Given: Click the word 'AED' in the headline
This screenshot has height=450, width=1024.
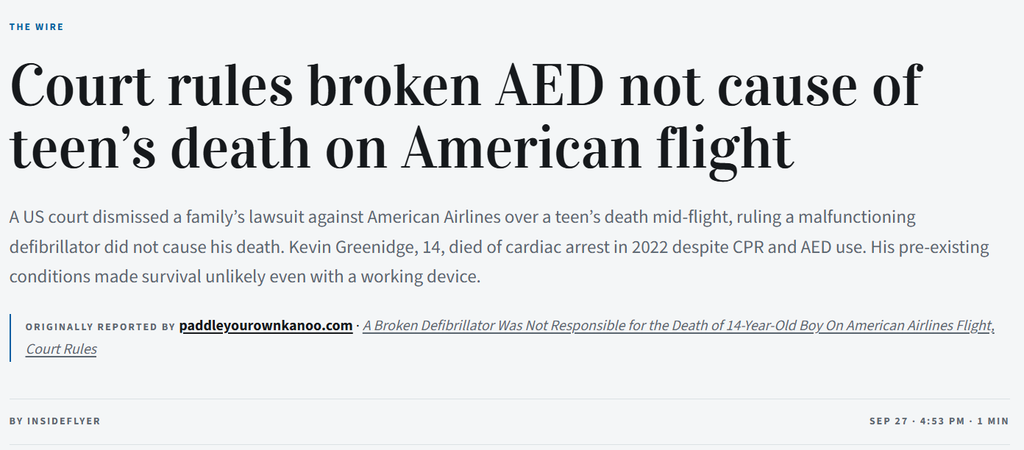Looking at the screenshot, I should (x=550, y=86).
